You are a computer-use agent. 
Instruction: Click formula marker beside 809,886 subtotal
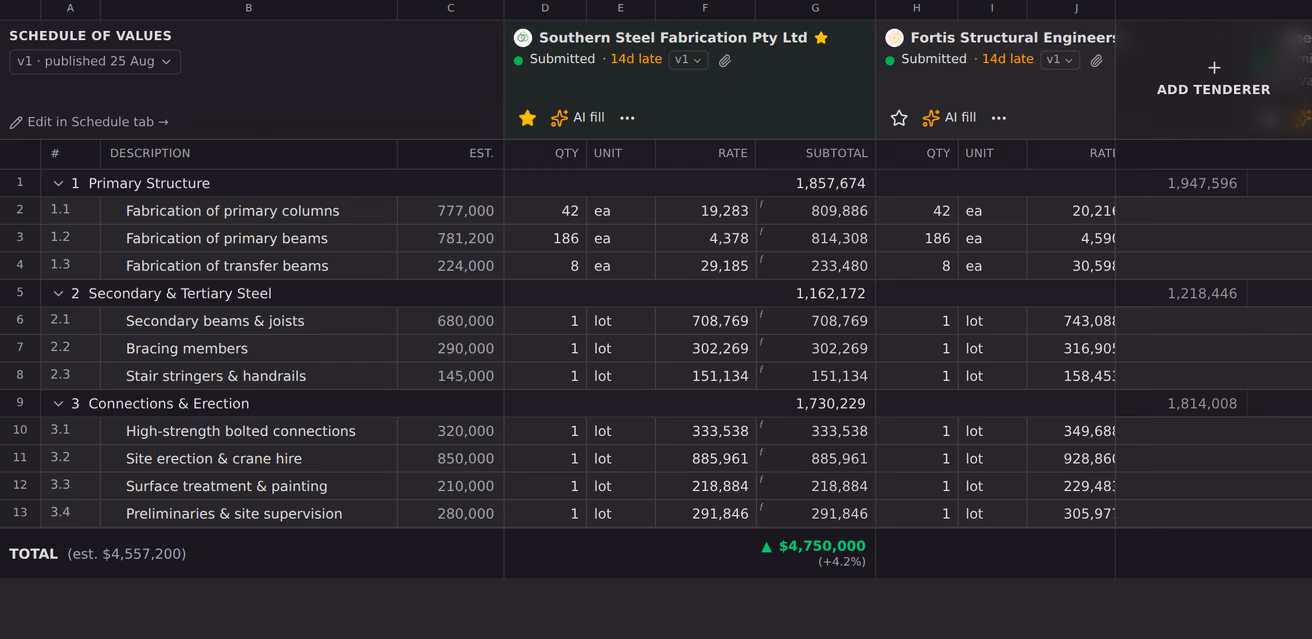[761, 204]
